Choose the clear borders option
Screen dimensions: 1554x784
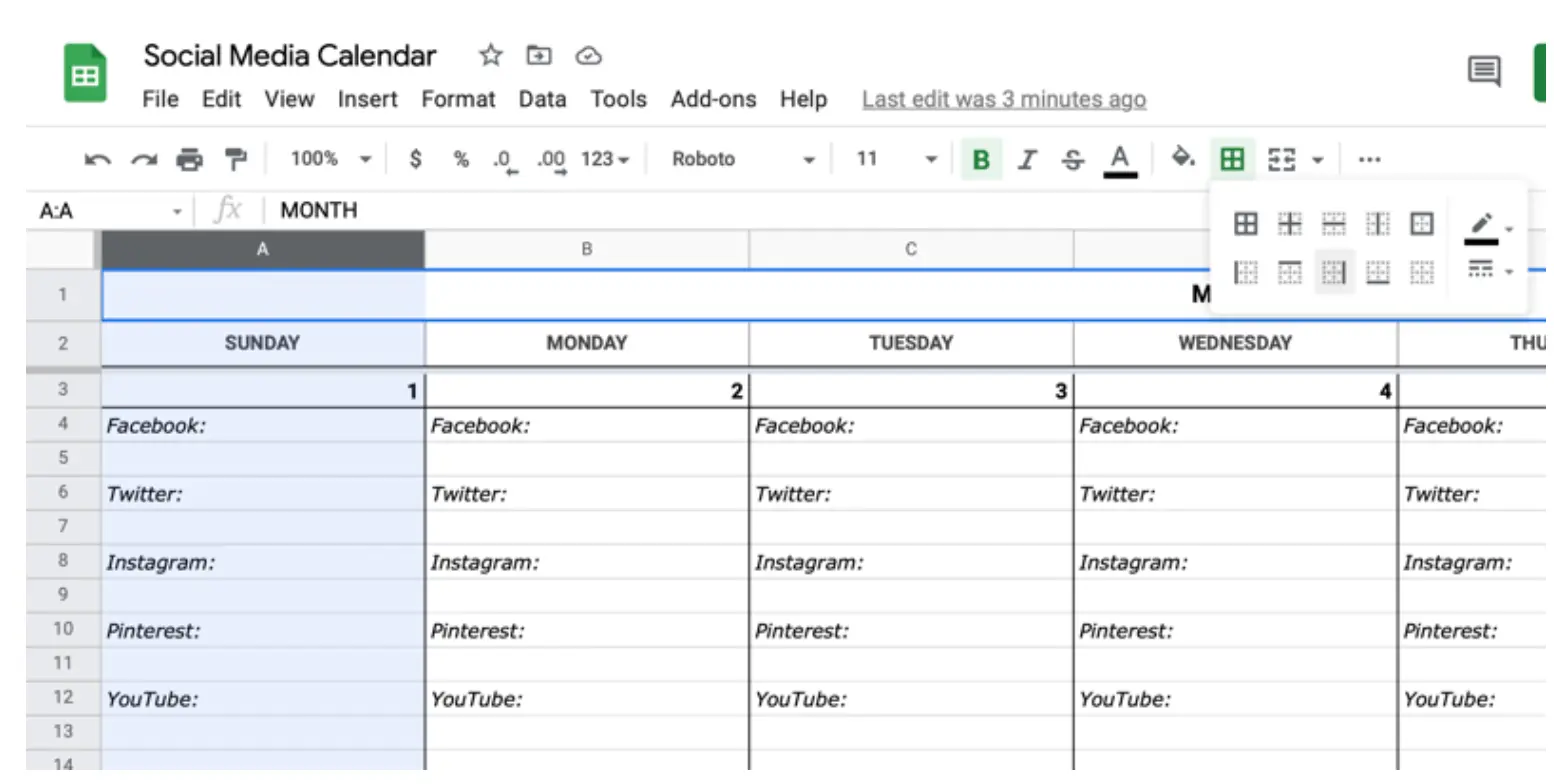[1421, 272]
